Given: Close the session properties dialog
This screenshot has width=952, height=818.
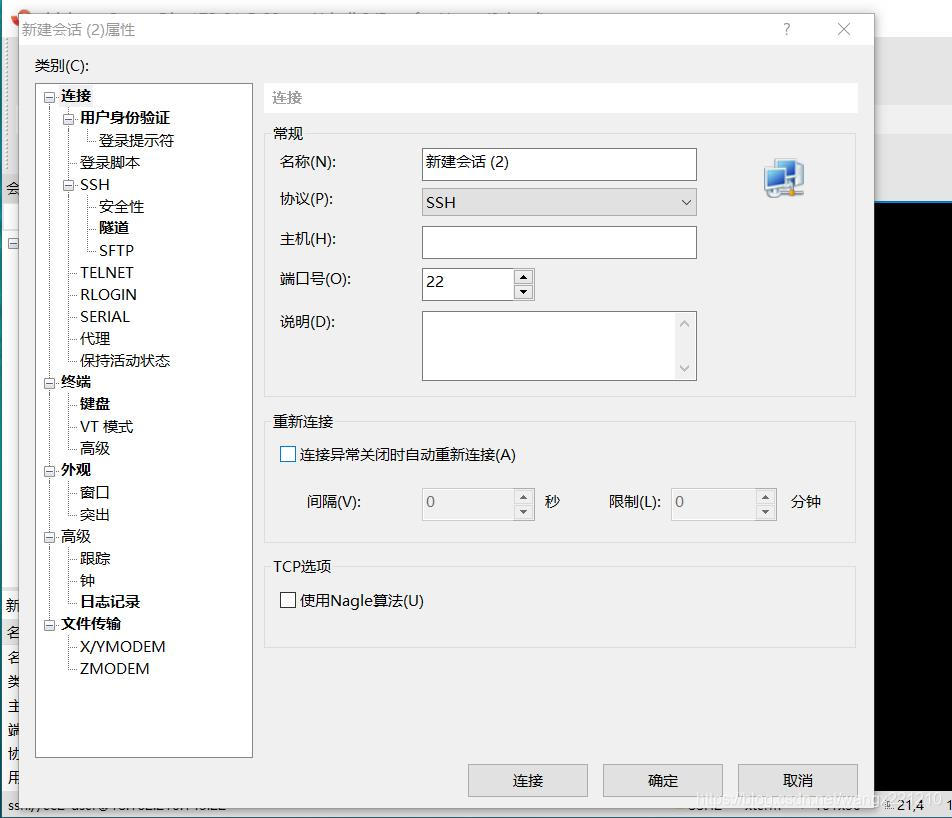Looking at the screenshot, I should tap(844, 29).
